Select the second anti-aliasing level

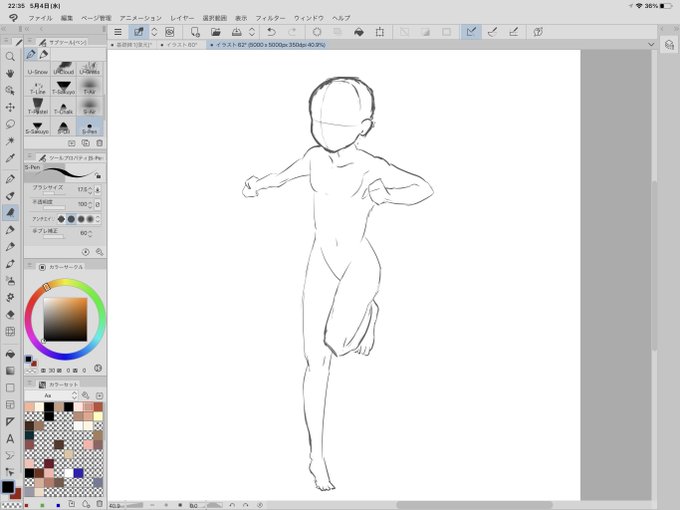click(x=71, y=219)
